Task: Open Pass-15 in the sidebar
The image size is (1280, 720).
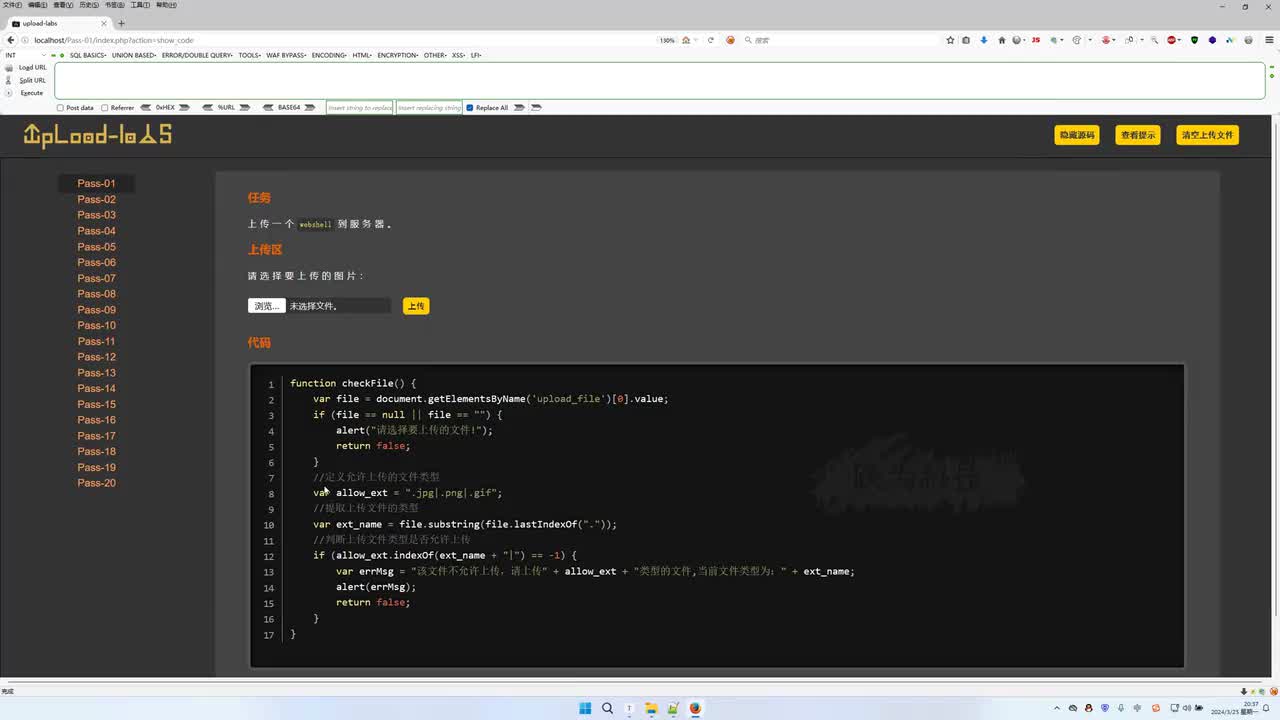Action: coord(97,404)
